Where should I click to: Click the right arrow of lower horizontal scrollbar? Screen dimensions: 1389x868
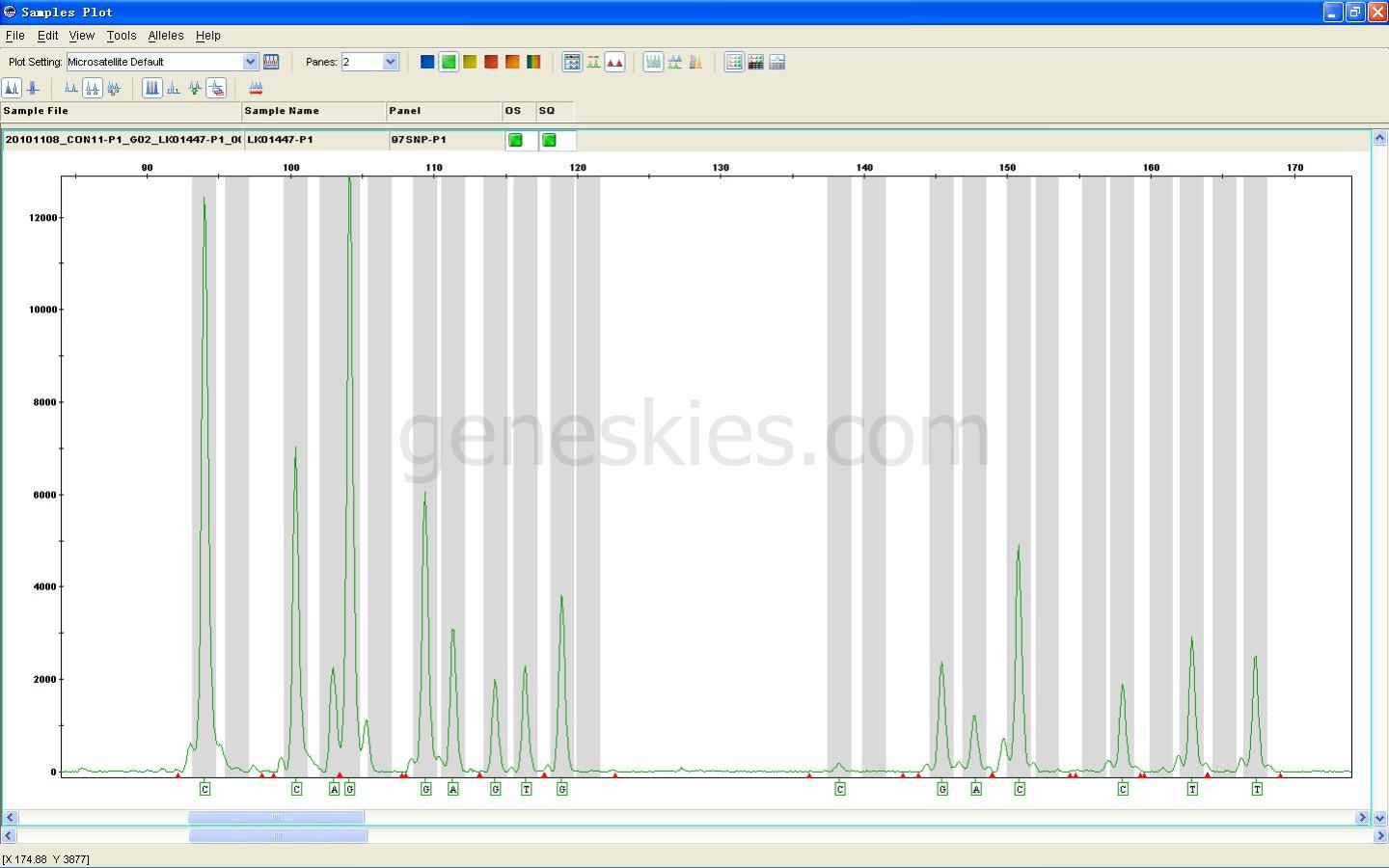[x=1379, y=835]
